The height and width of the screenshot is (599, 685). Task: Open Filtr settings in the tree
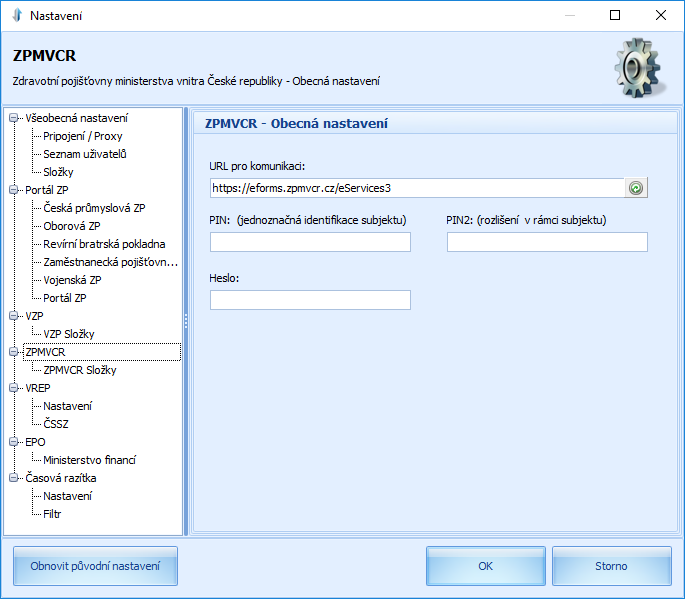[52, 514]
